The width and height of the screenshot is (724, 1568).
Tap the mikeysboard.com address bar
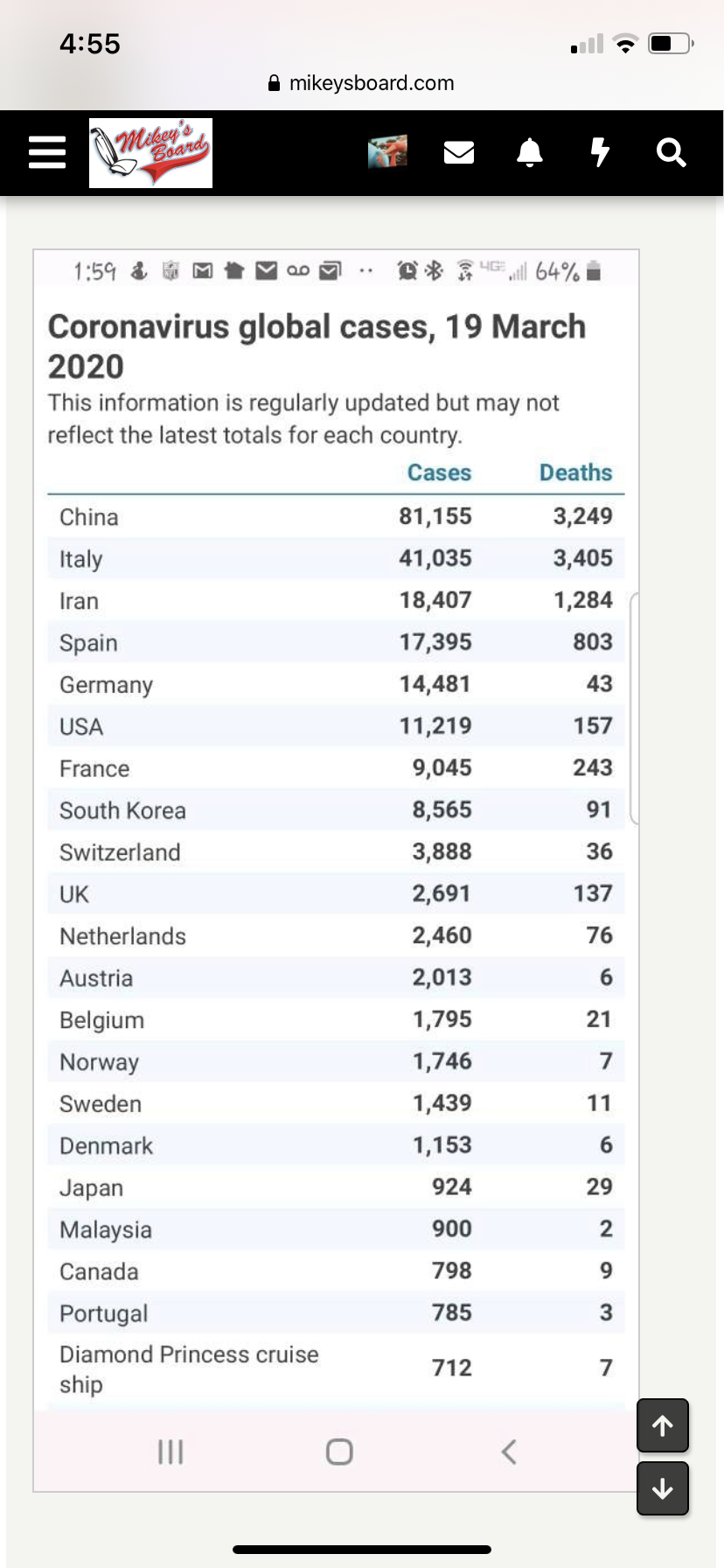pyautogui.click(x=371, y=83)
